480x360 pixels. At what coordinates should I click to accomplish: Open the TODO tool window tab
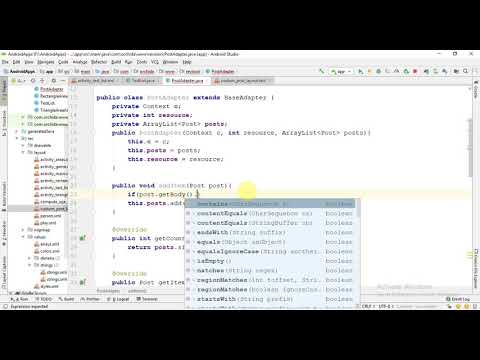[x=43, y=299]
